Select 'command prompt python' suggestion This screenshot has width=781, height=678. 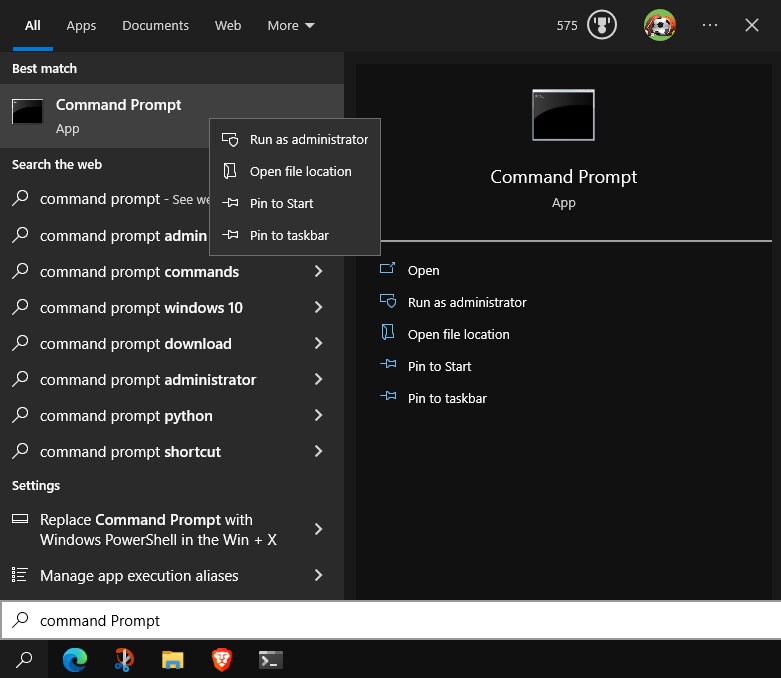coord(172,415)
